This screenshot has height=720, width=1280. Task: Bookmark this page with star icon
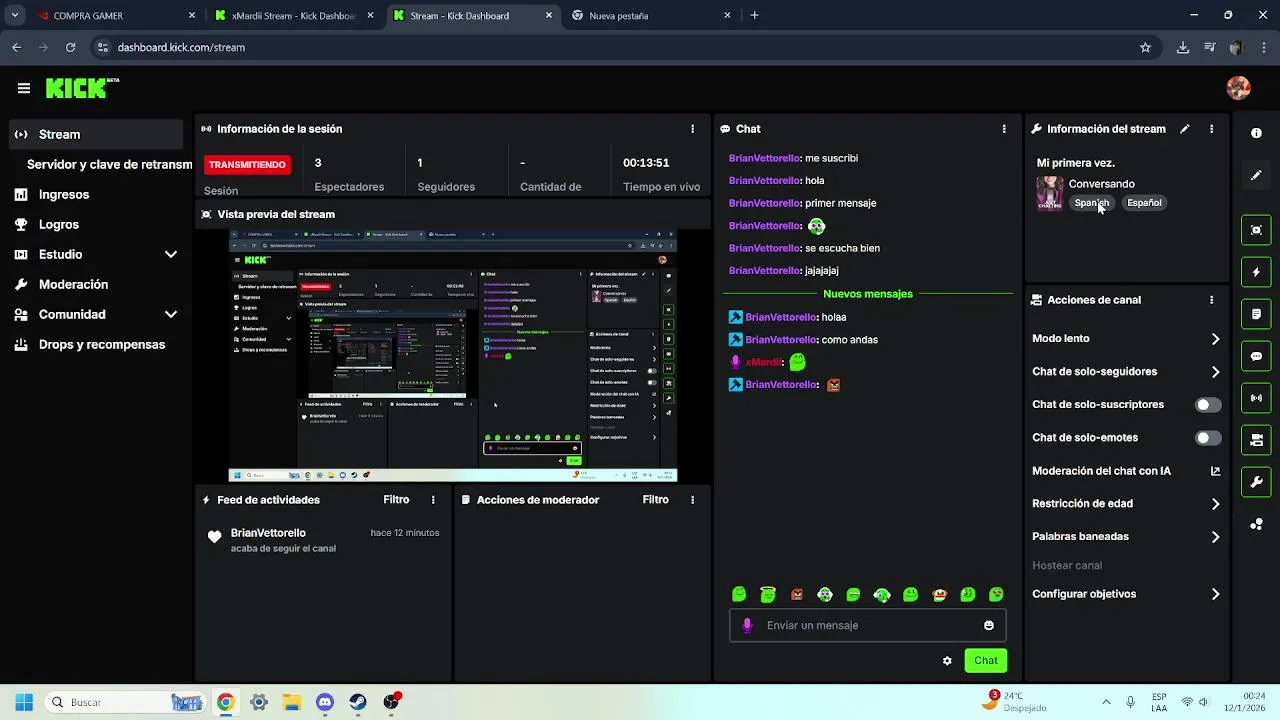(x=1145, y=47)
